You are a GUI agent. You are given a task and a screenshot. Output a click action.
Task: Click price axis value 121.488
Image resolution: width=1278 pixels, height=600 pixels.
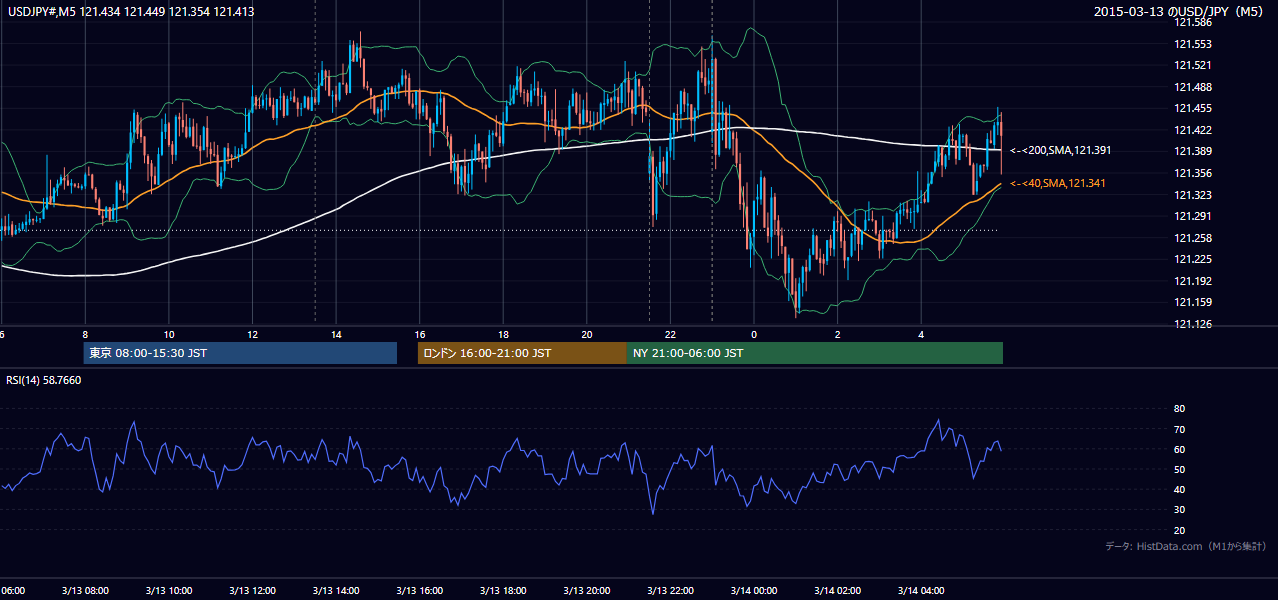pos(1192,87)
